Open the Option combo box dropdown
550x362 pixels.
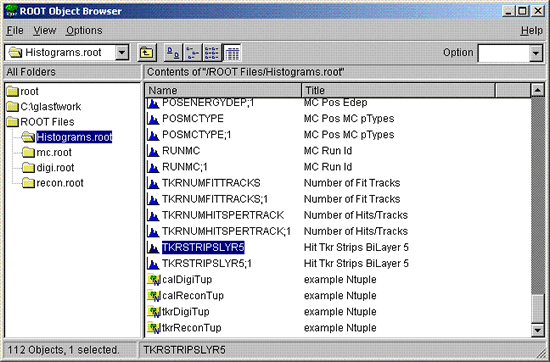536,53
